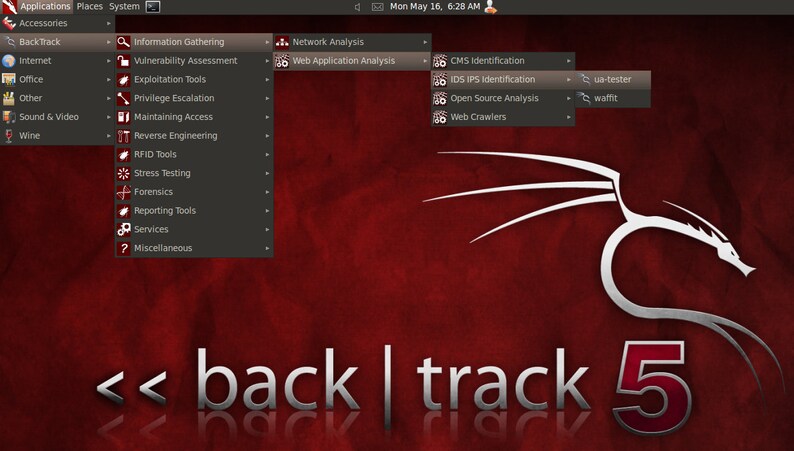Click the Accessories menu icon

tap(9, 23)
